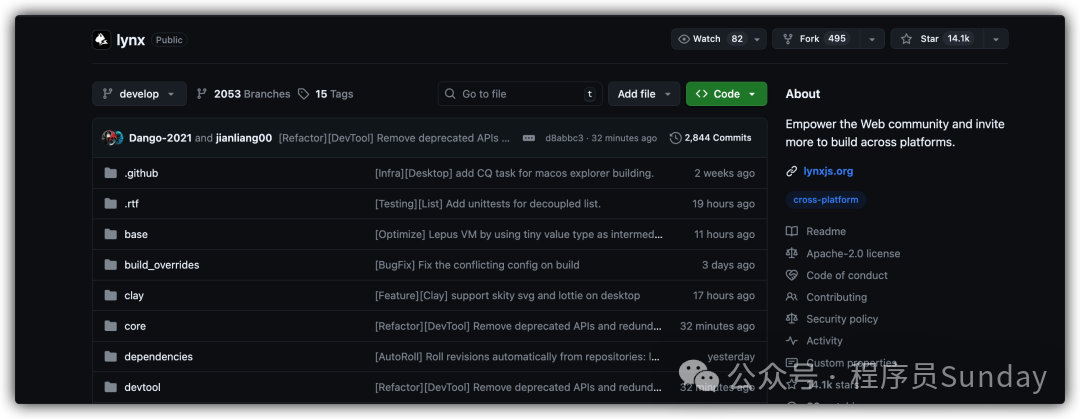Focus the Go to file search field
Screen dimensions: 1080x419
tap(520, 94)
